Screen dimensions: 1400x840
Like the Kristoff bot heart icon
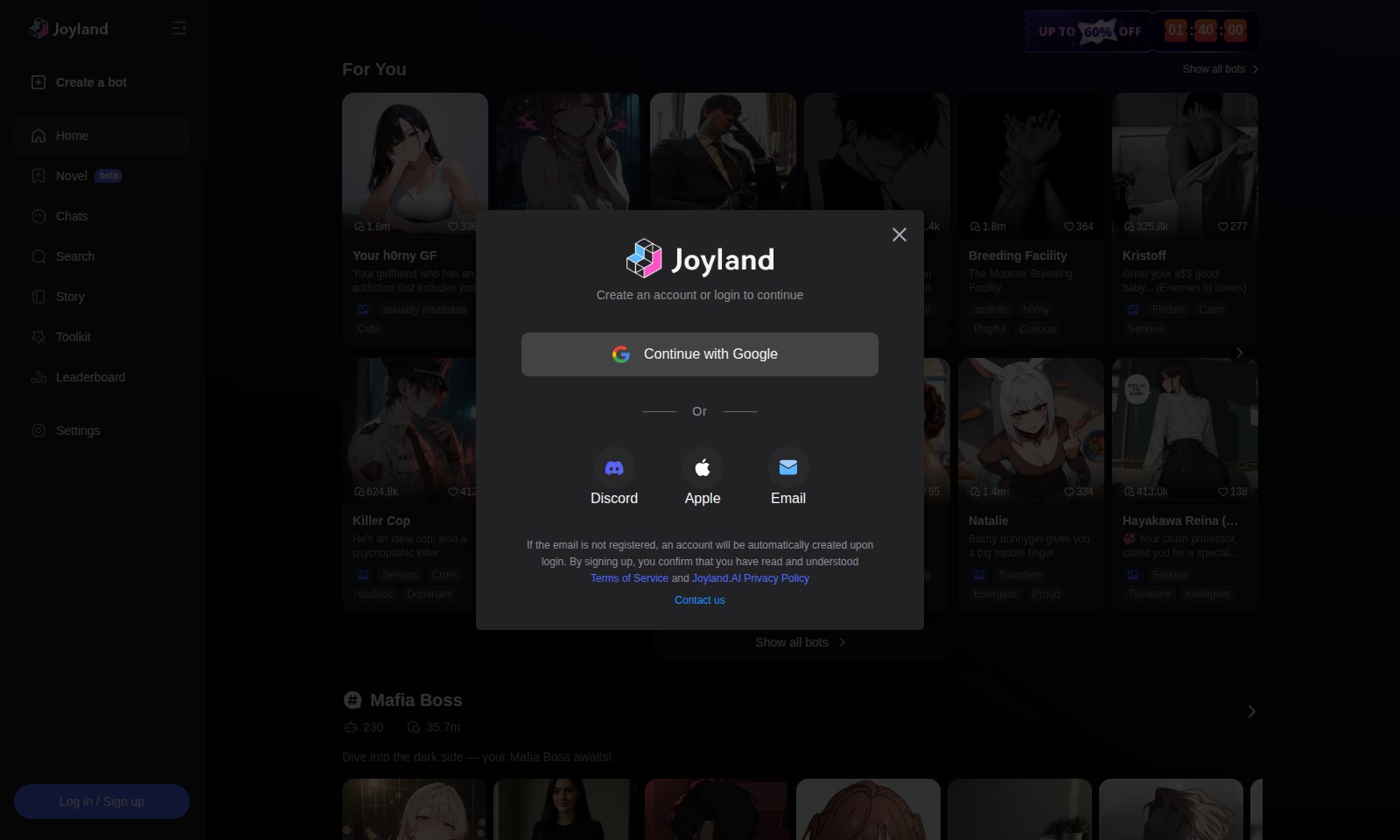point(1223,227)
